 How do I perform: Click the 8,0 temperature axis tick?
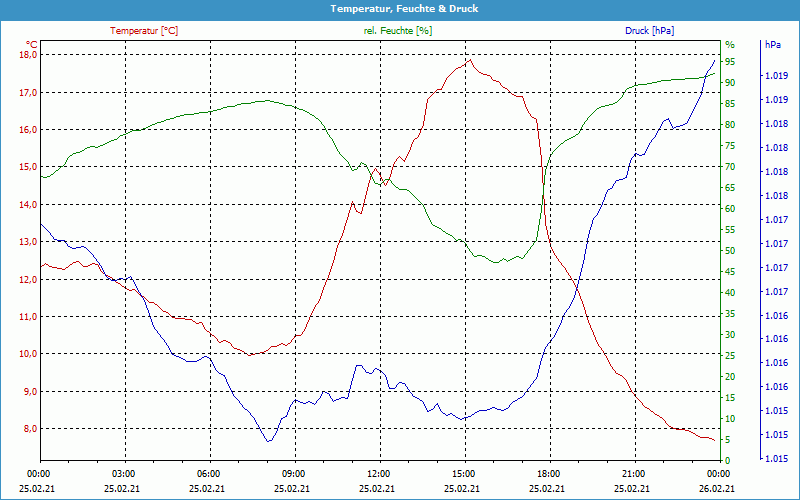click(31, 429)
